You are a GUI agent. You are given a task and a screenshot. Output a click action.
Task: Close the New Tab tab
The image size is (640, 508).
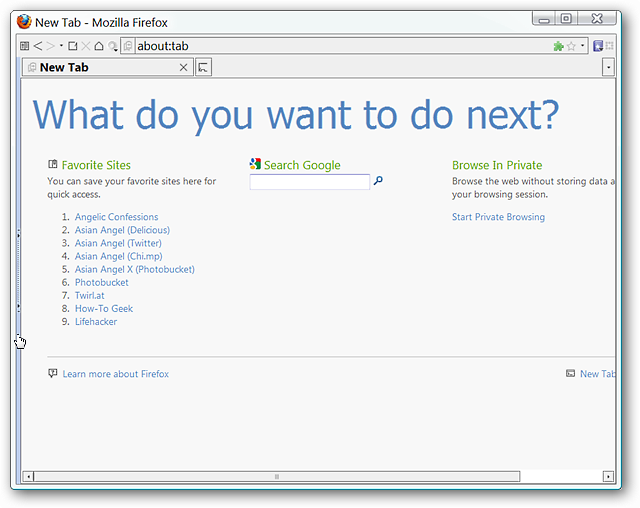pos(184,67)
